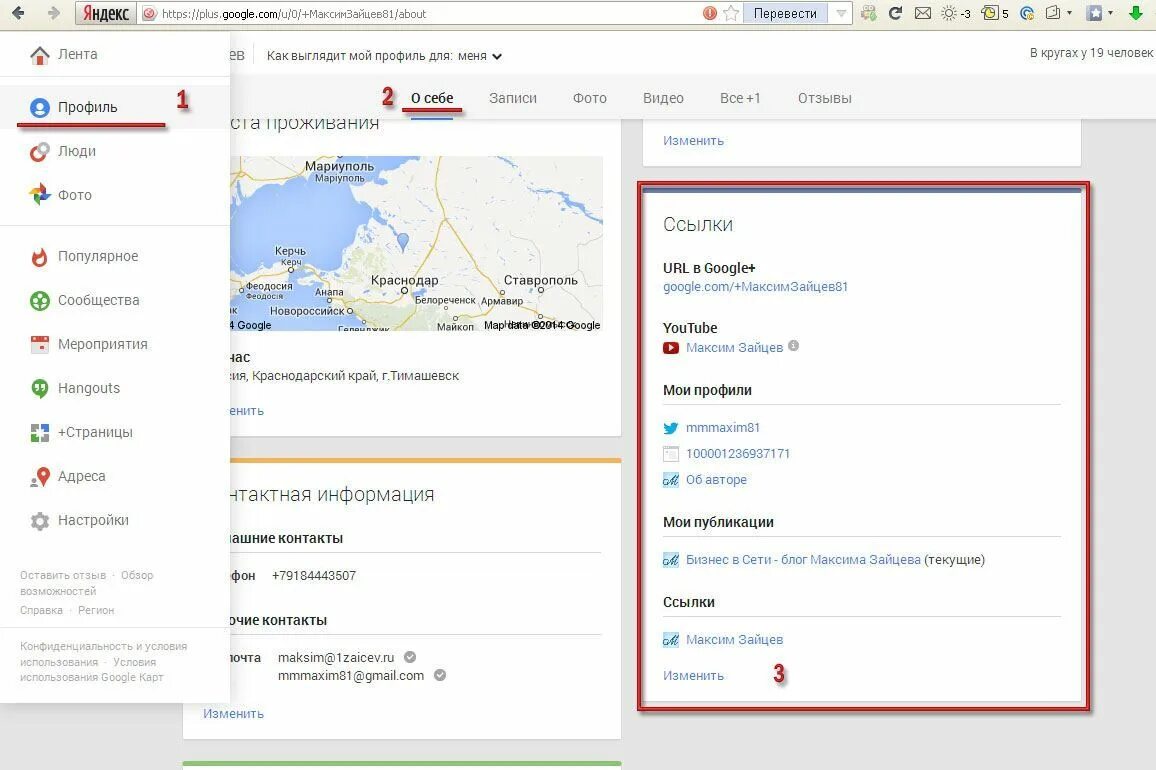Image resolution: width=1156 pixels, height=770 pixels.
Task: Expand the dropdown next to the page note icon
Action: [1070, 13]
